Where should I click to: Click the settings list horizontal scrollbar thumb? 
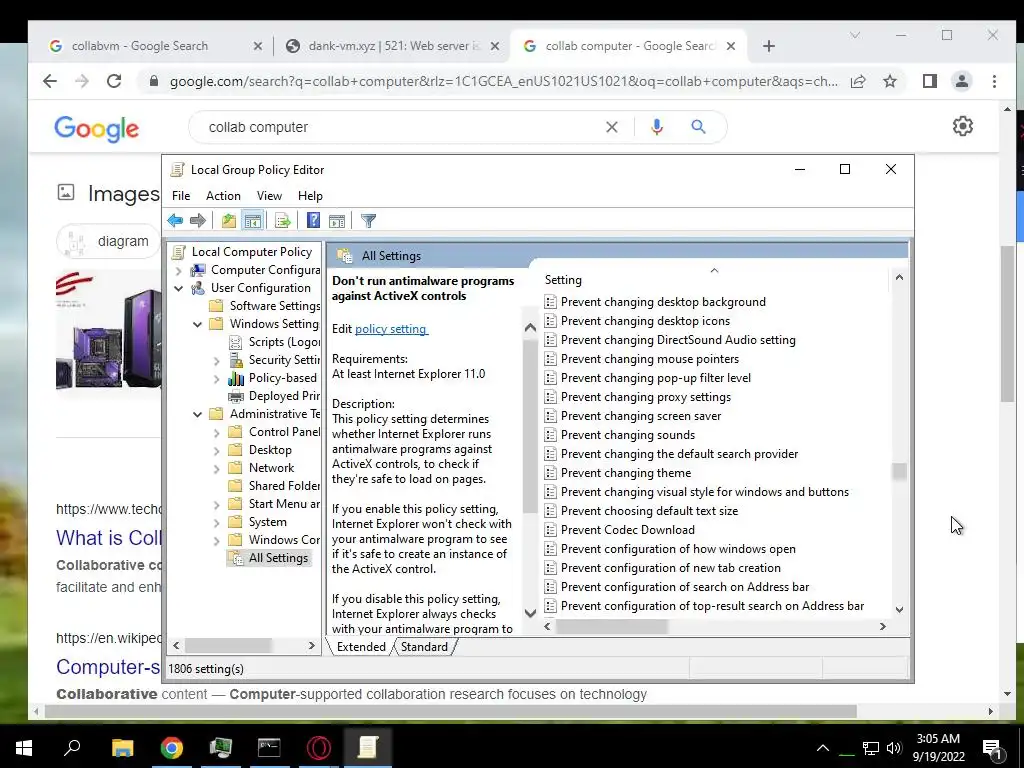(611, 626)
